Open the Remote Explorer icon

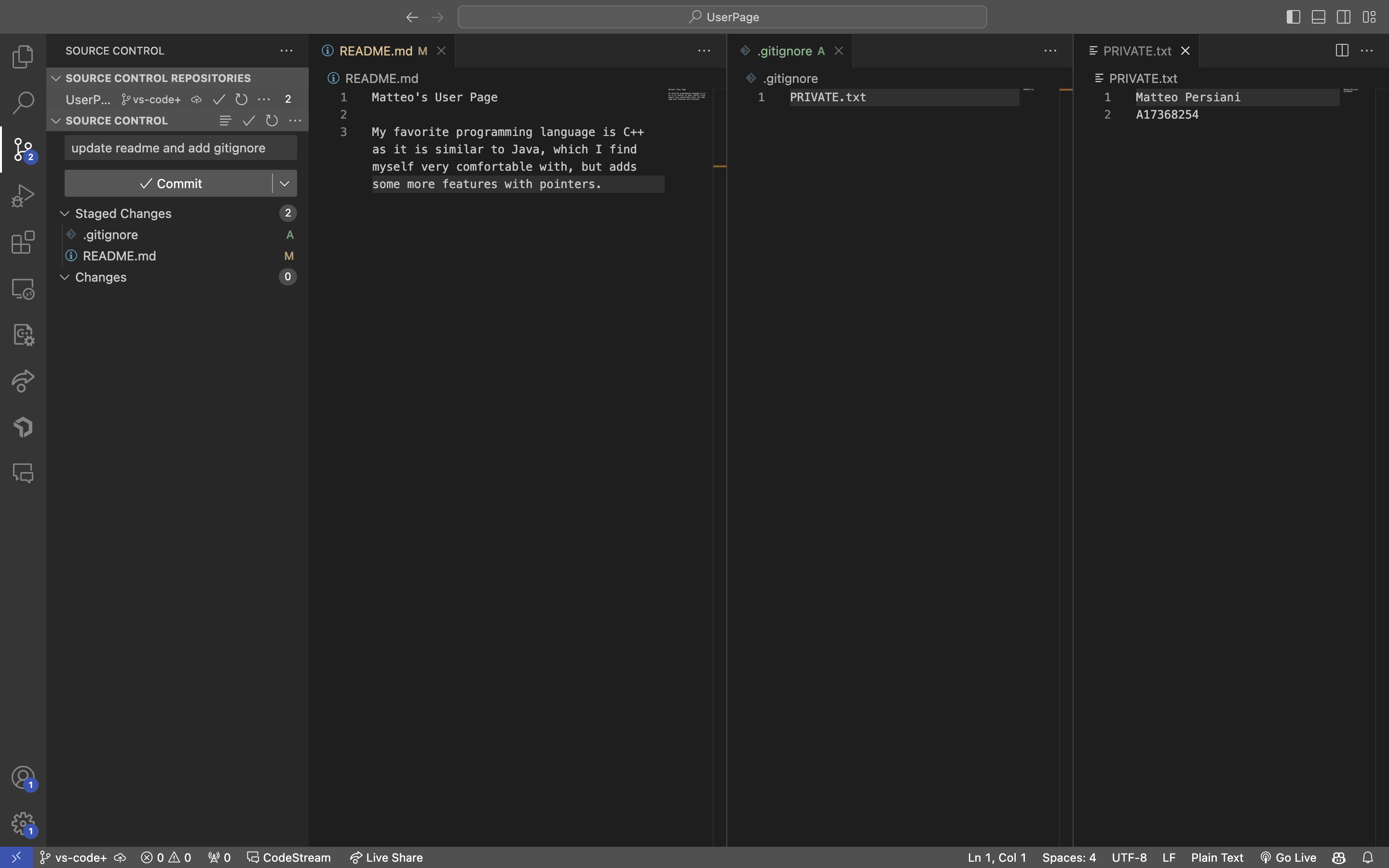coord(23,289)
